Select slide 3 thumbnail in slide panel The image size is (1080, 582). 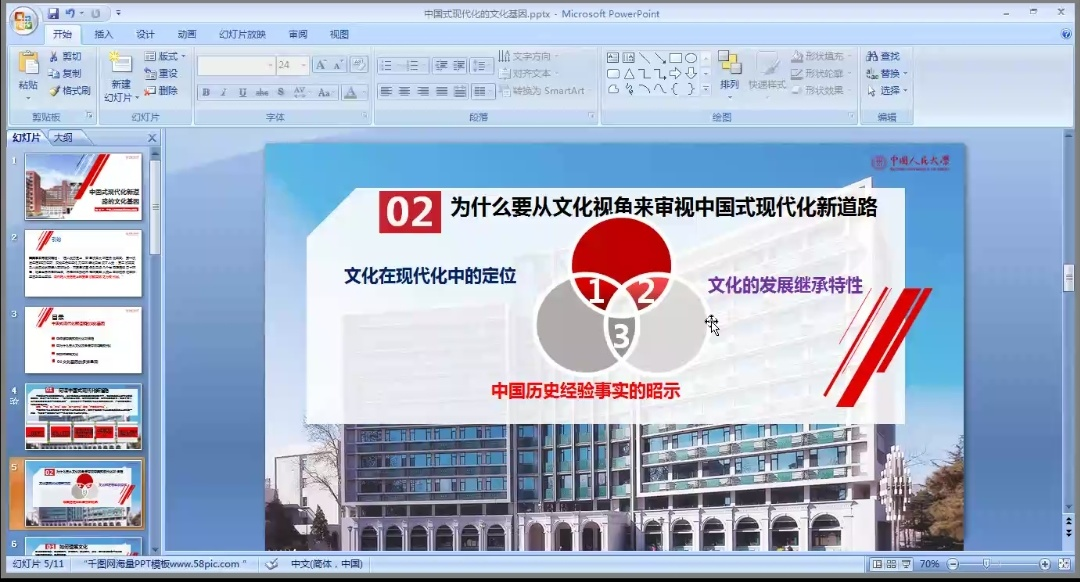(83, 340)
